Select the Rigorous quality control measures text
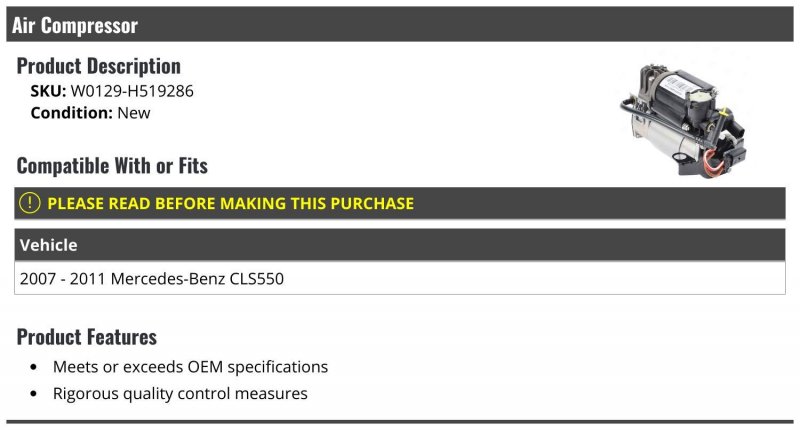800x430 pixels. (x=180, y=394)
